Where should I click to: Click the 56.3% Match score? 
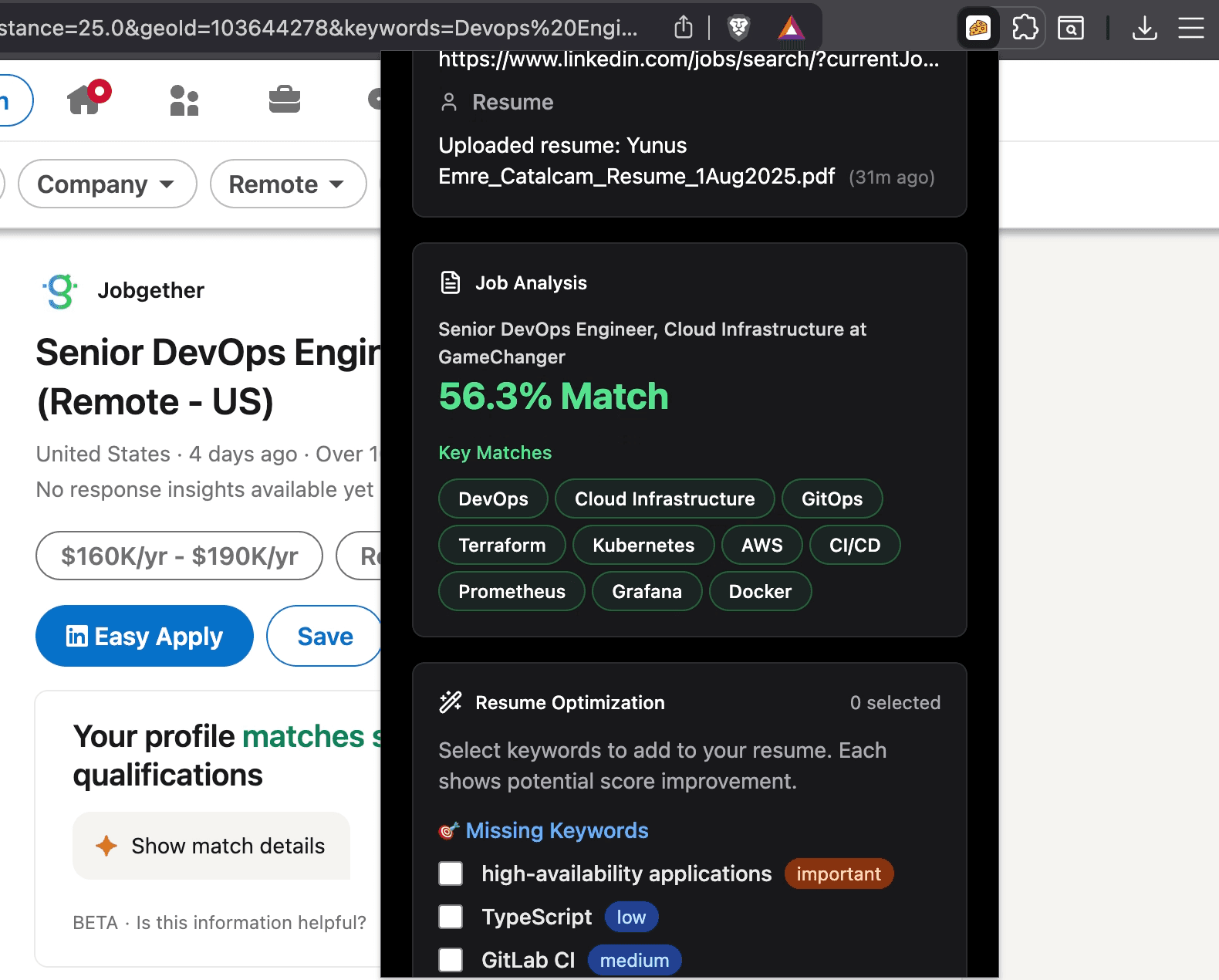[x=553, y=397]
